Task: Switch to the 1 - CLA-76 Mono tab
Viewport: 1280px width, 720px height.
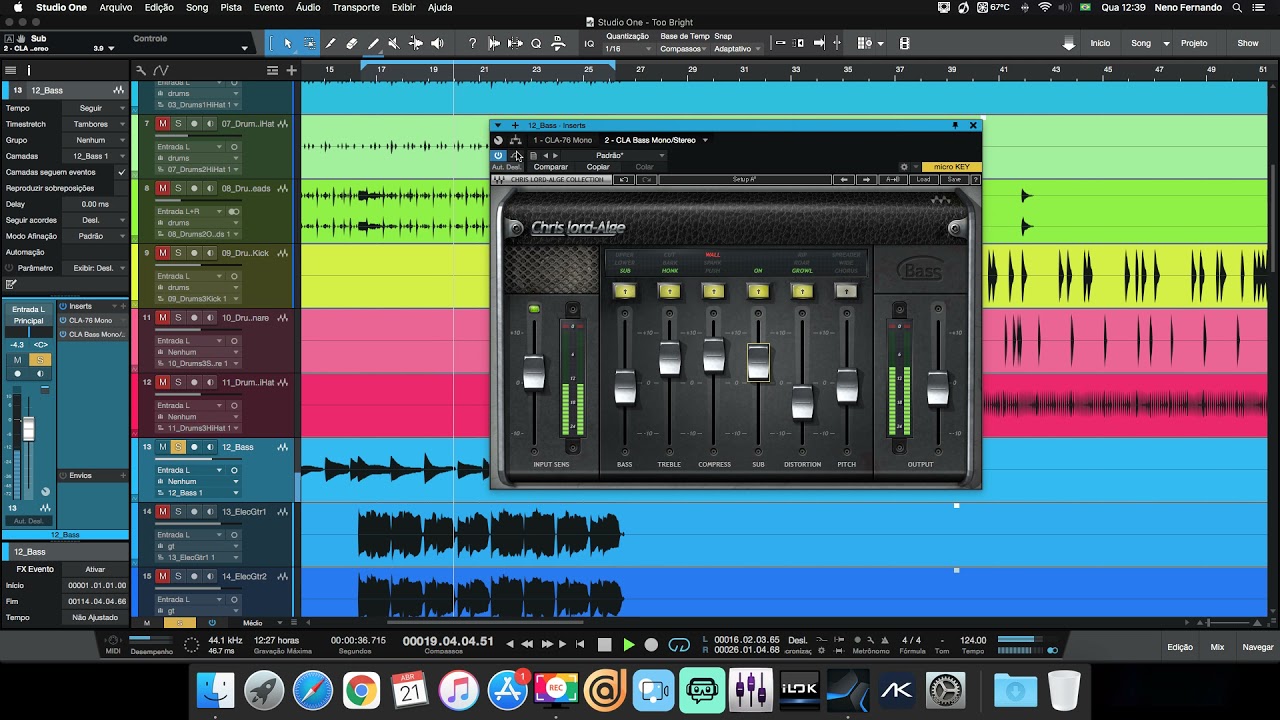Action: (562, 140)
